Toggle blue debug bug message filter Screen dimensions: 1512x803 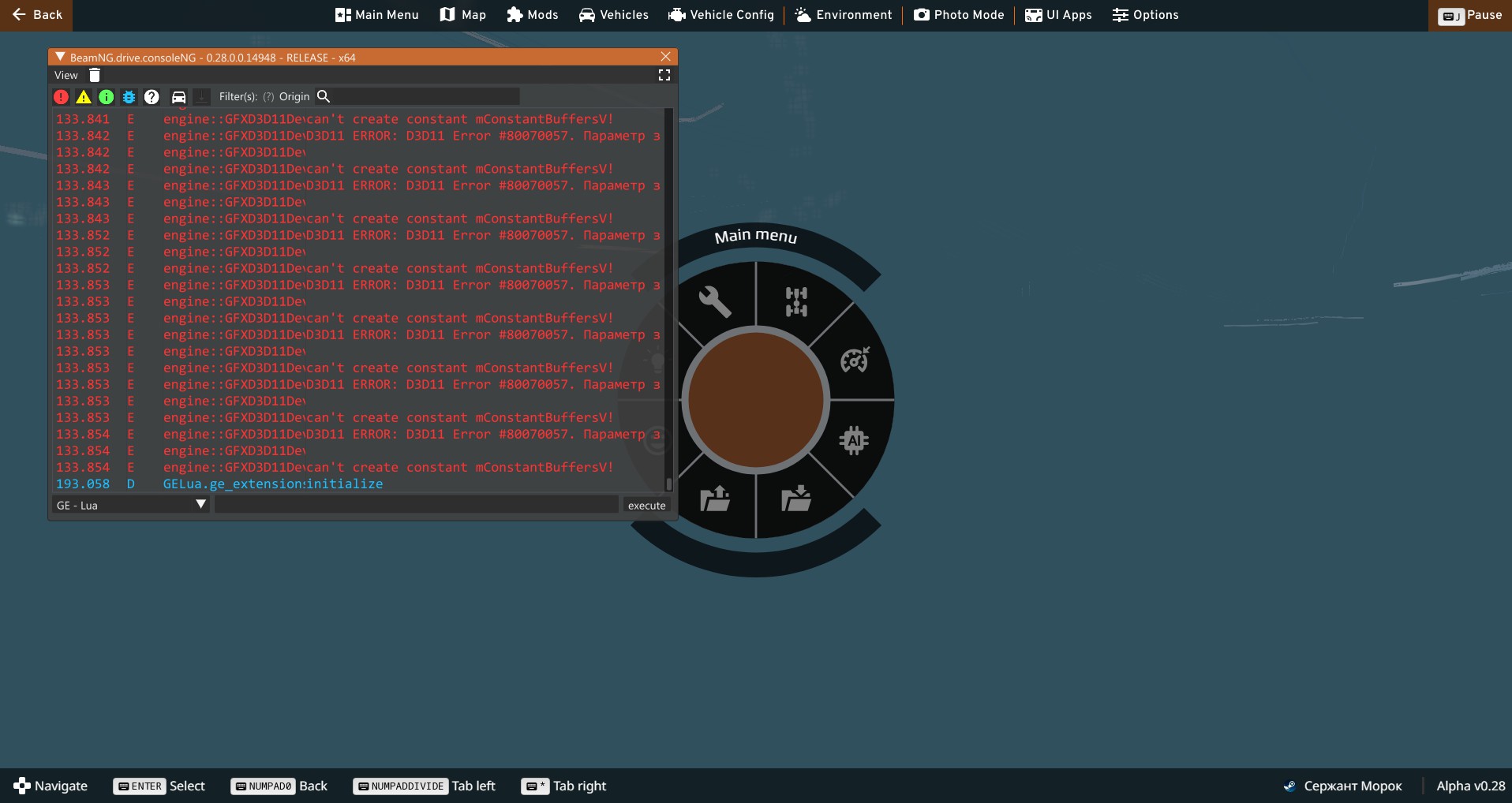[129, 96]
